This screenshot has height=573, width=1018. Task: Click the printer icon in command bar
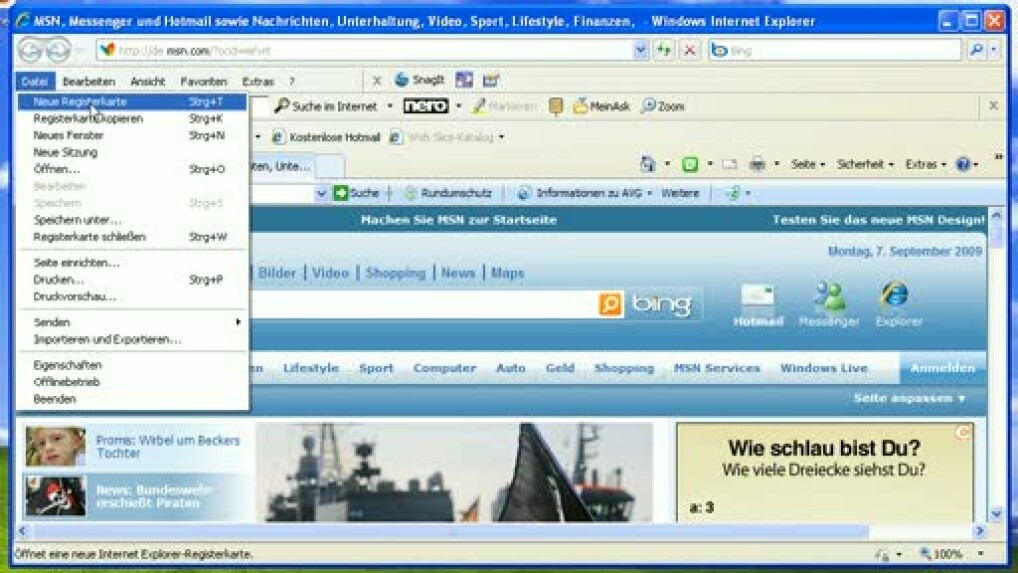click(757, 164)
